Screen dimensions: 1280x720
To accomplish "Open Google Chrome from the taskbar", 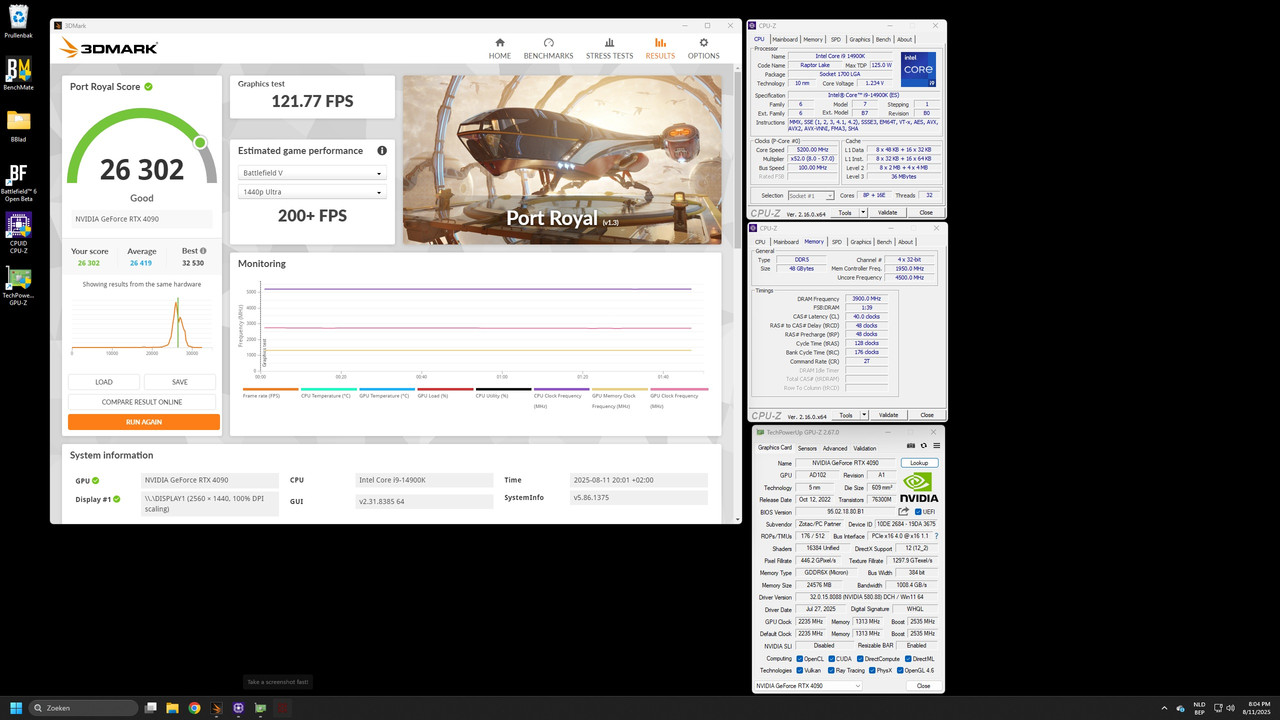I will click(194, 708).
